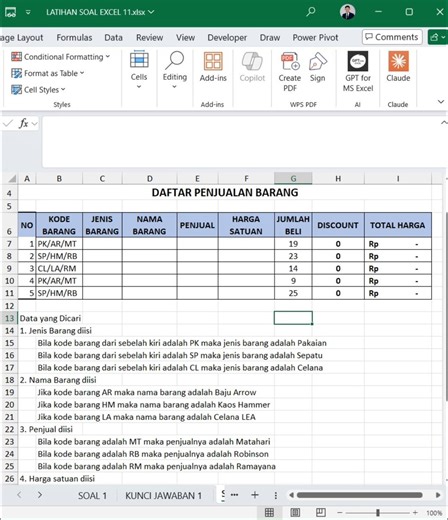Click the row mentioning Baju Arrow
The height and width of the screenshot is (520, 448).
[x=147, y=392]
